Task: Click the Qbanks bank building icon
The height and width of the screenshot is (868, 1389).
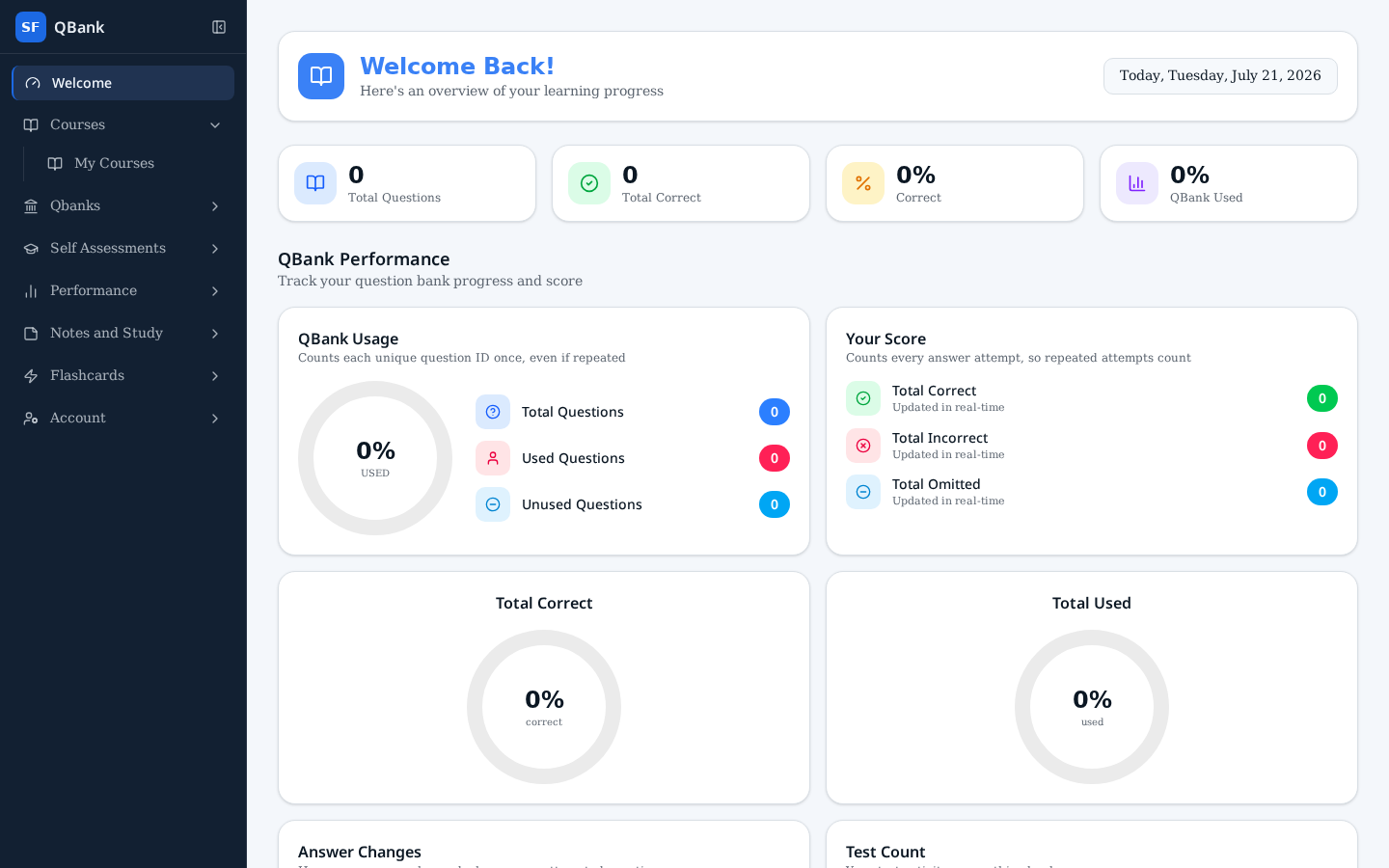Action: pyautogui.click(x=31, y=206)
